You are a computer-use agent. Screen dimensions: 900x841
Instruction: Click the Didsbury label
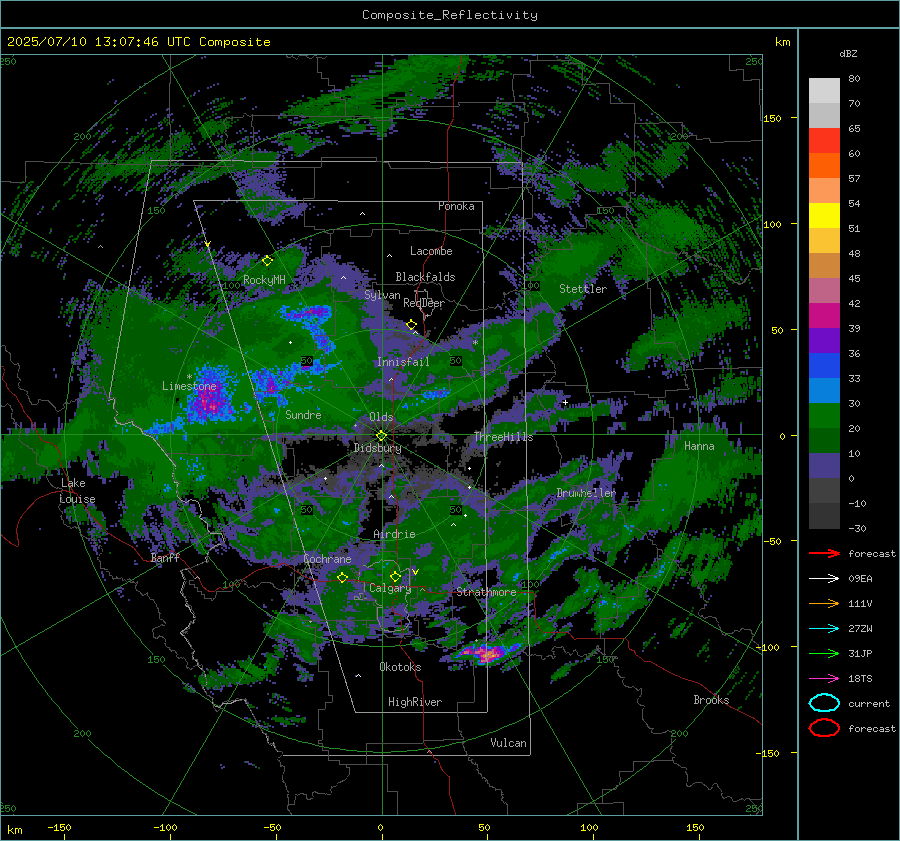click(377, 448)
